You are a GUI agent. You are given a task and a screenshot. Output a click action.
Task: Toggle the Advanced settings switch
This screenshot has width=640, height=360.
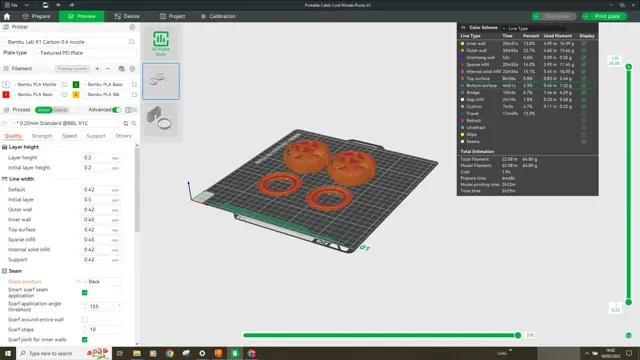pos(117,110)
